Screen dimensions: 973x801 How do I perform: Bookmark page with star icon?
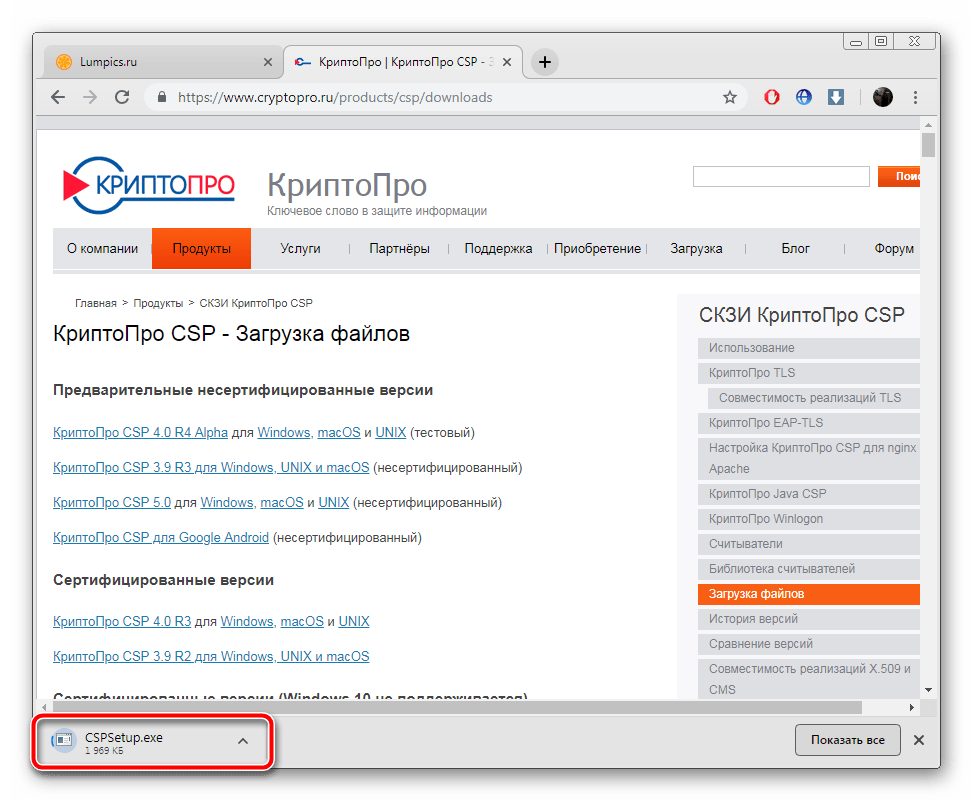tap(730, 97)
